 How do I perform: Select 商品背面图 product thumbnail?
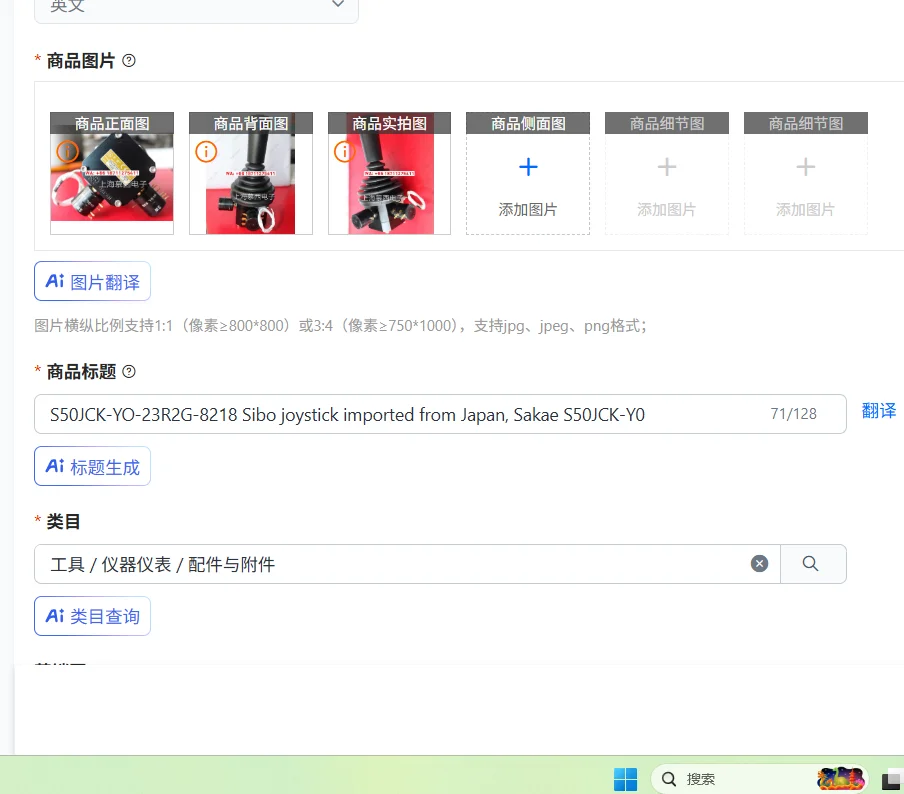251,173
